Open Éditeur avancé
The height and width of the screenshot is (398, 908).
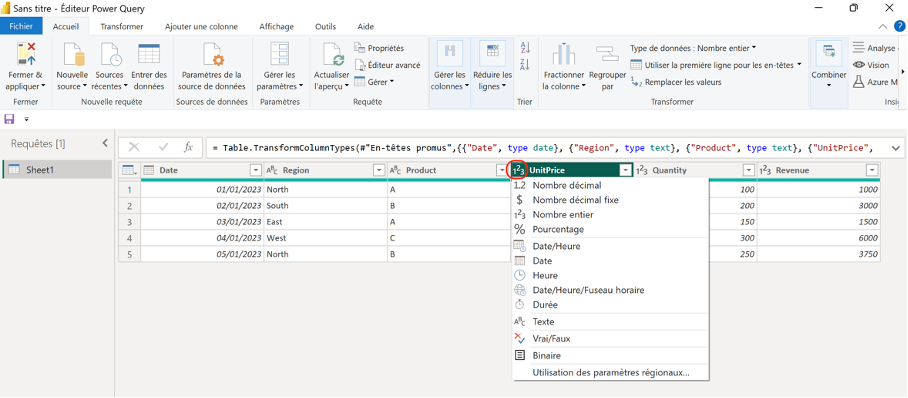(x=386, y=65)
